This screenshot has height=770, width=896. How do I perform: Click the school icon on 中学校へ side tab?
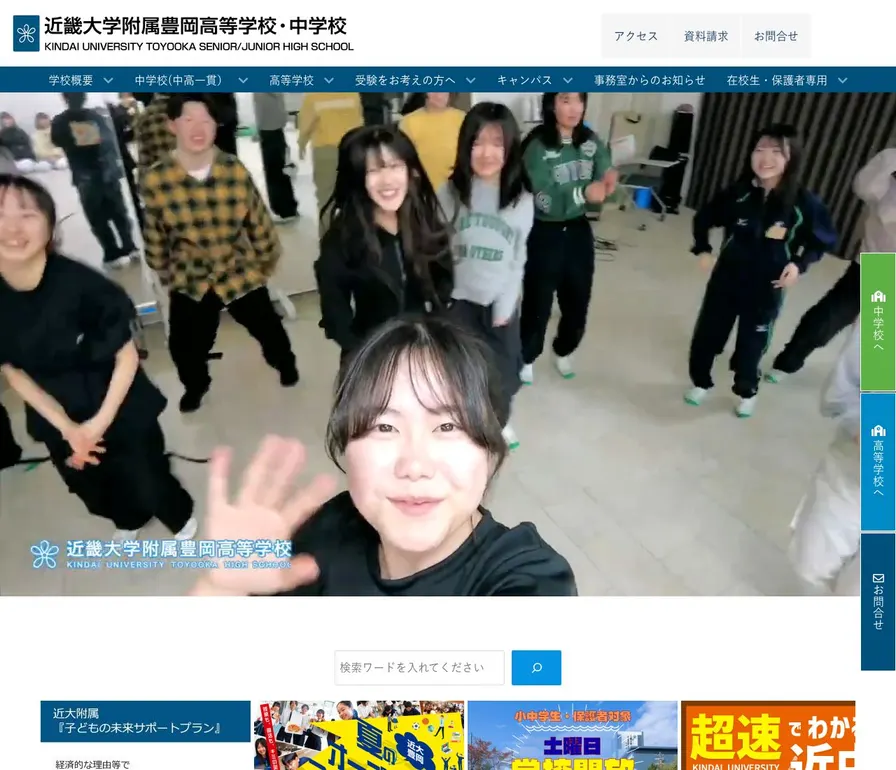tap(878, 296)
